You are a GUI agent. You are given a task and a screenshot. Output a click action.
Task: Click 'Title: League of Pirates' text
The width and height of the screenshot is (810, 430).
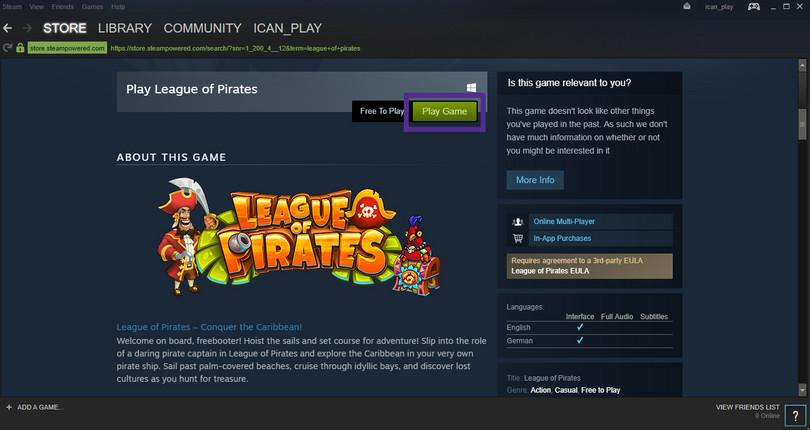coord(543,378)
